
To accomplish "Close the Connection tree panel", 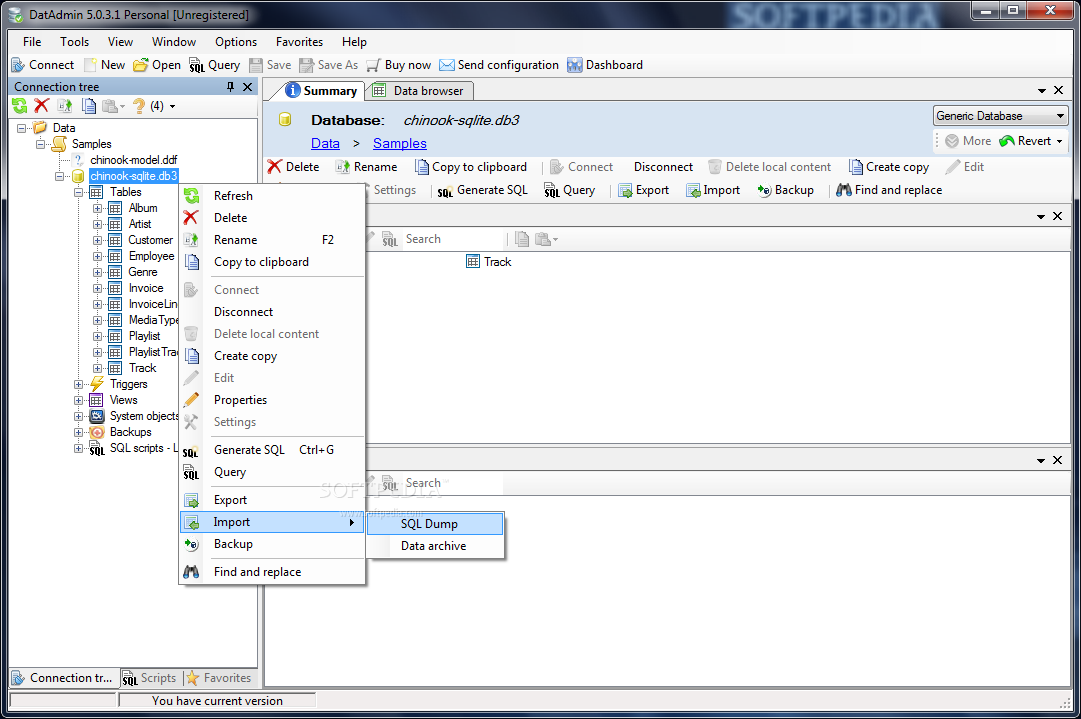I will pos(247,87).
